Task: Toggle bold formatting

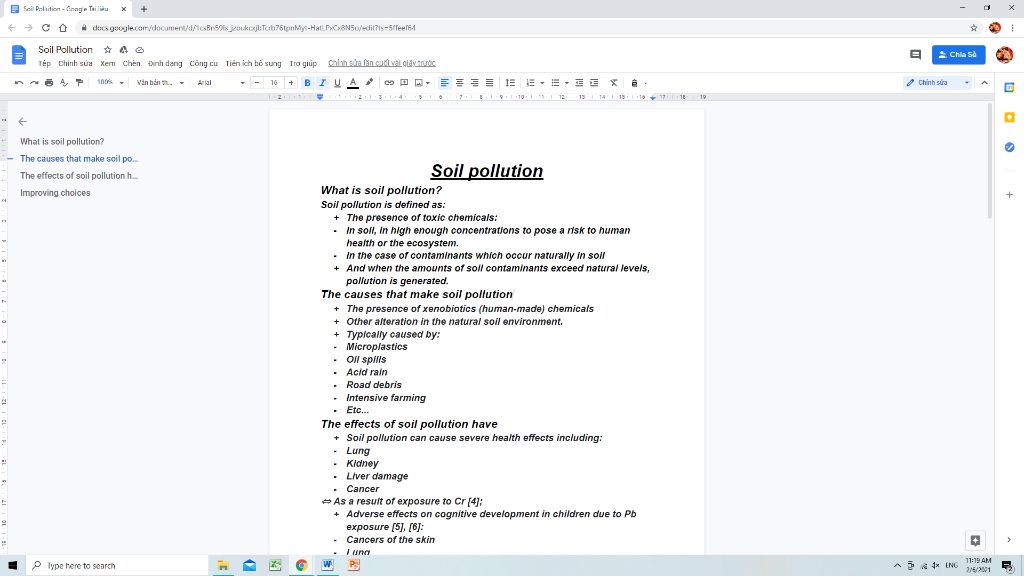Action: click(x=307, y=83)
